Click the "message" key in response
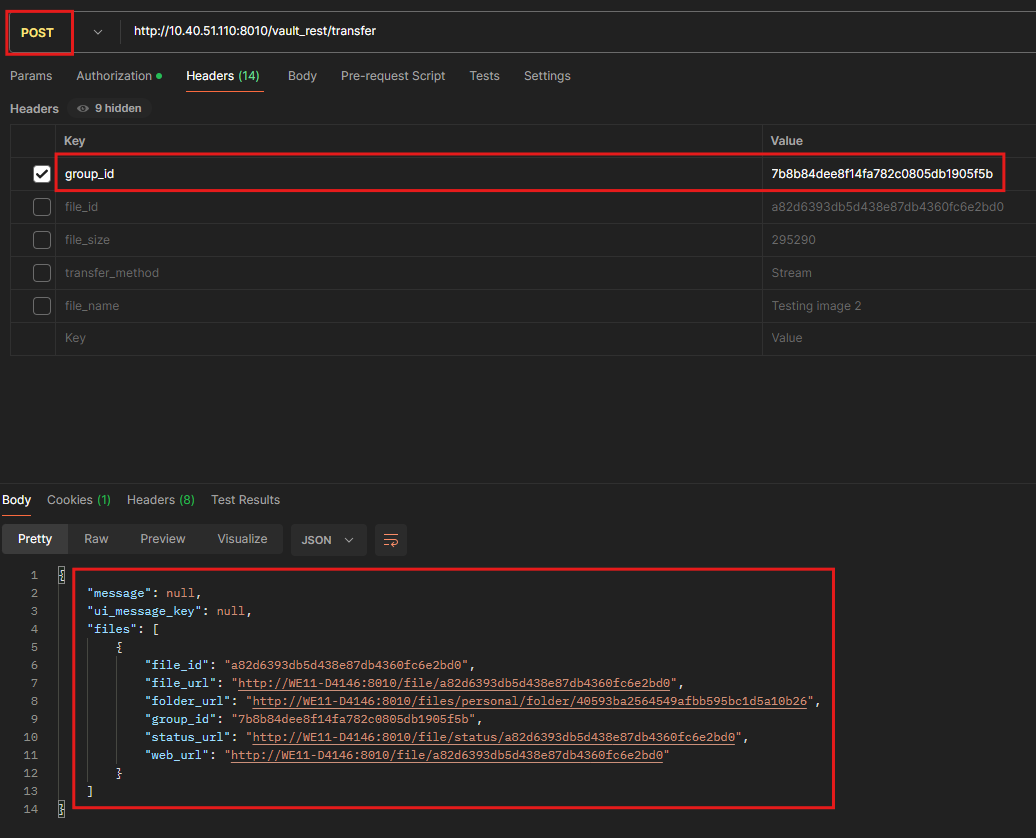The image size is (1036, 838). point(120,593)
